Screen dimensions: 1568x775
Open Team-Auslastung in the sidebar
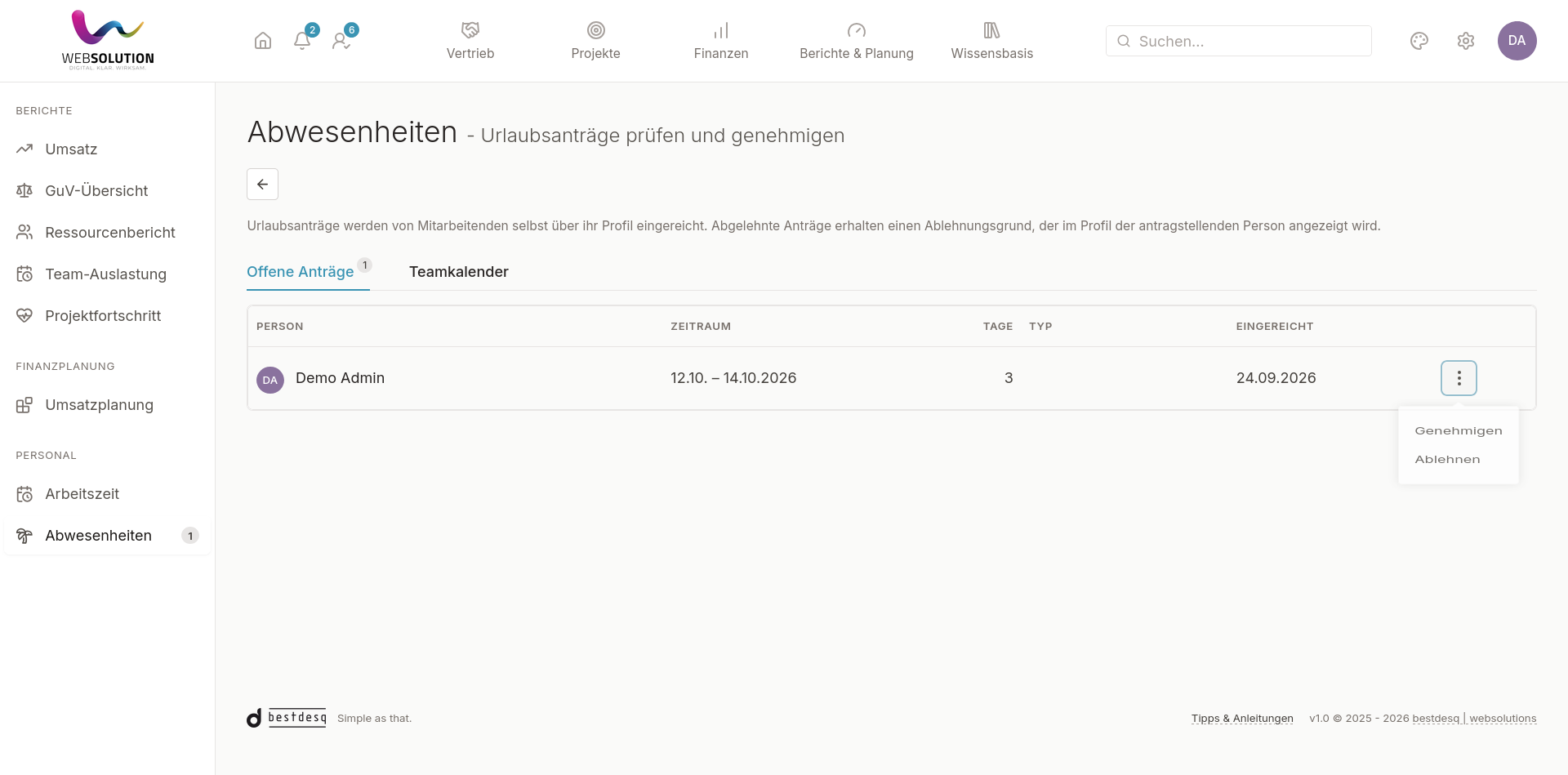click(x=107, y=274)
